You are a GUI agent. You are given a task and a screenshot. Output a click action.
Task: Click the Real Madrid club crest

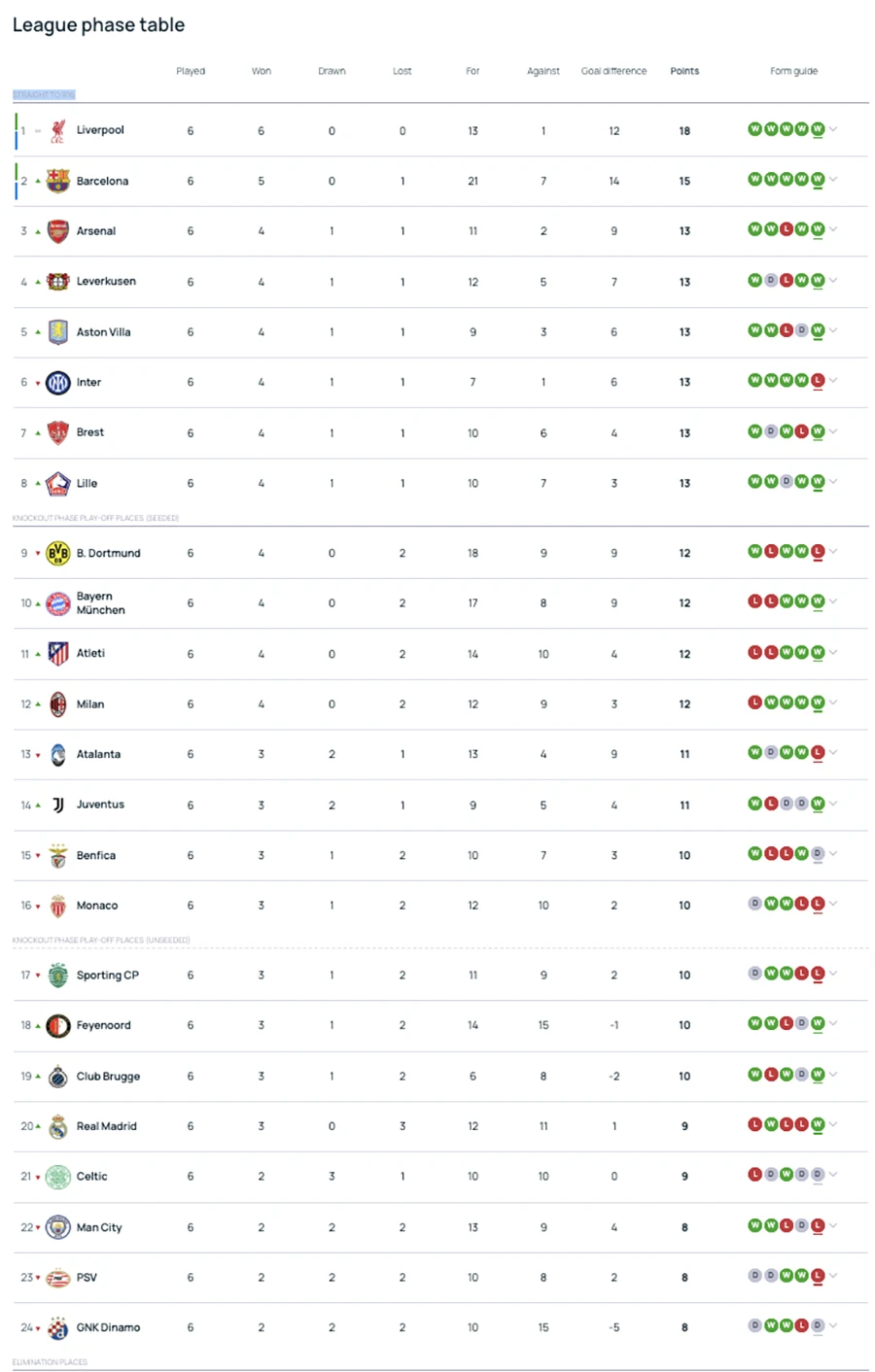pos(57,1126)
